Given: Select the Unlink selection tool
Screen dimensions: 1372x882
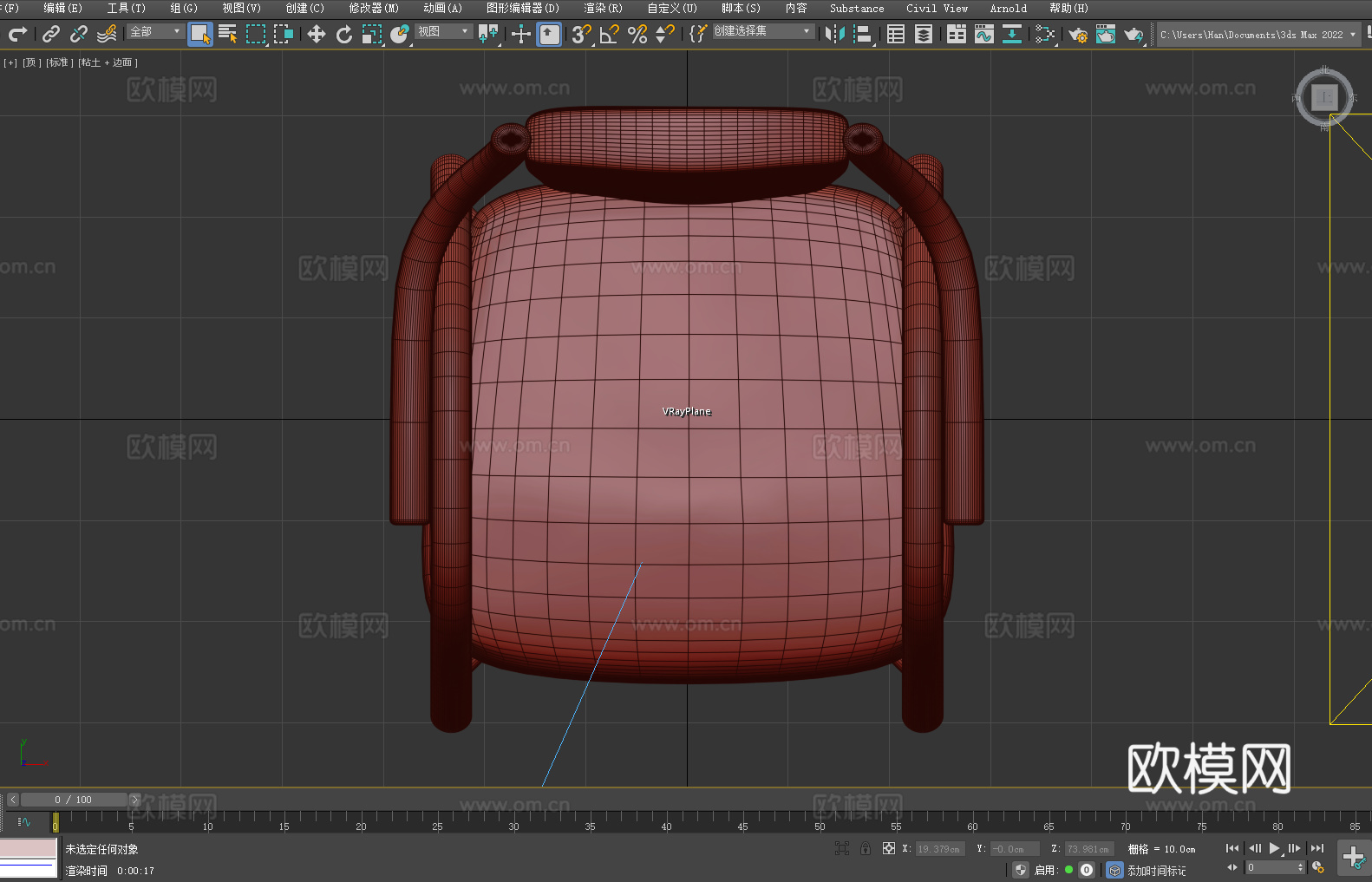Looking at the screenshot, I should coord(79,34).
